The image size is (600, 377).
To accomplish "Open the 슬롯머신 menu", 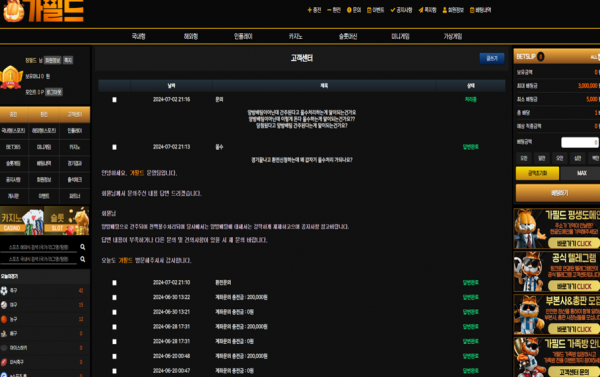I will coord(348,36).
